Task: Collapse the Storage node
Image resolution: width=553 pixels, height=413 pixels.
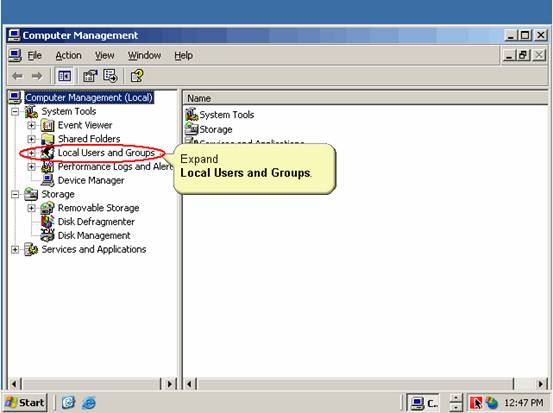Action: [x=15, y=194]
